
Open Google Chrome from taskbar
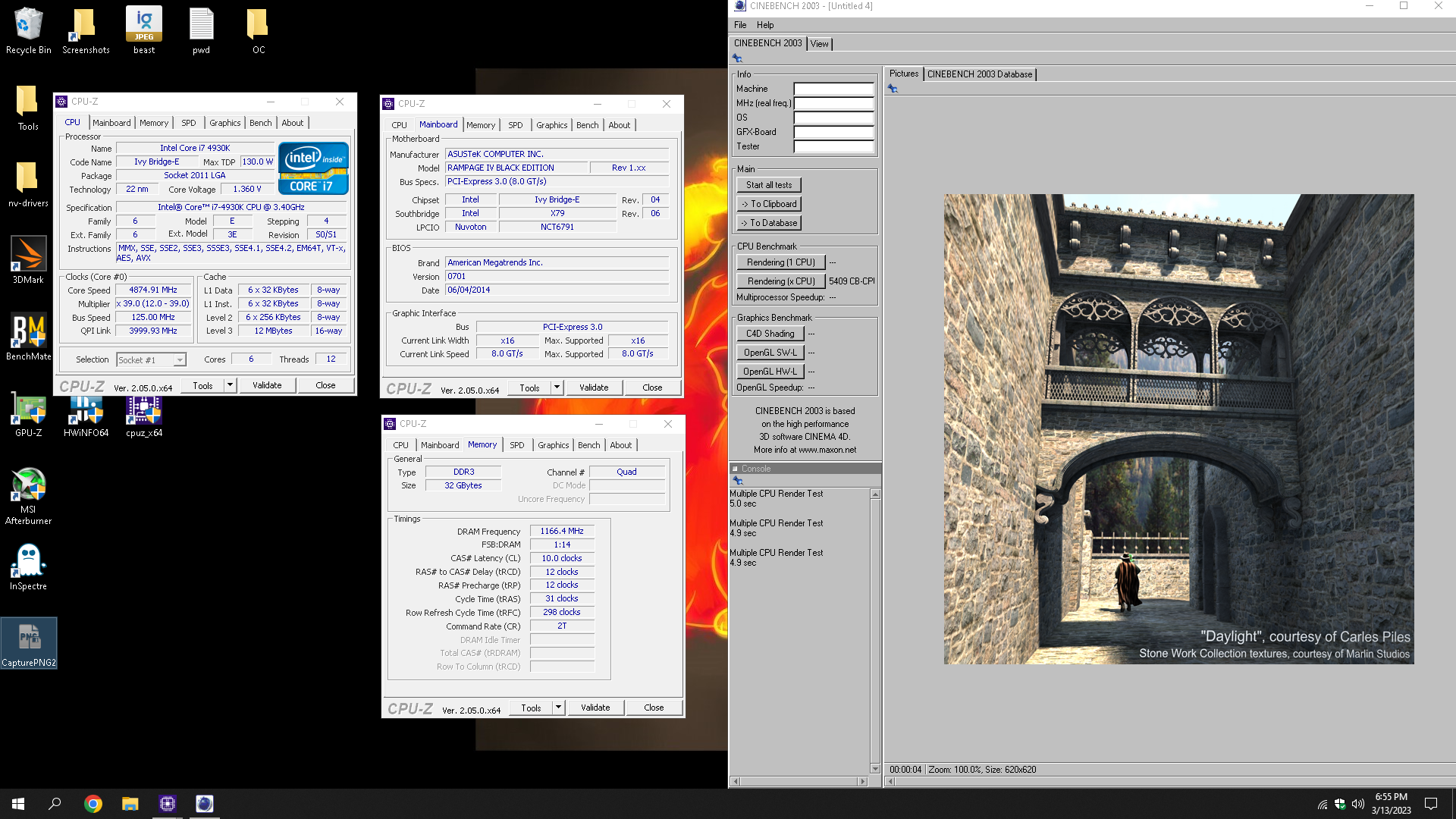pyautogui.click(x=93, y=804)
